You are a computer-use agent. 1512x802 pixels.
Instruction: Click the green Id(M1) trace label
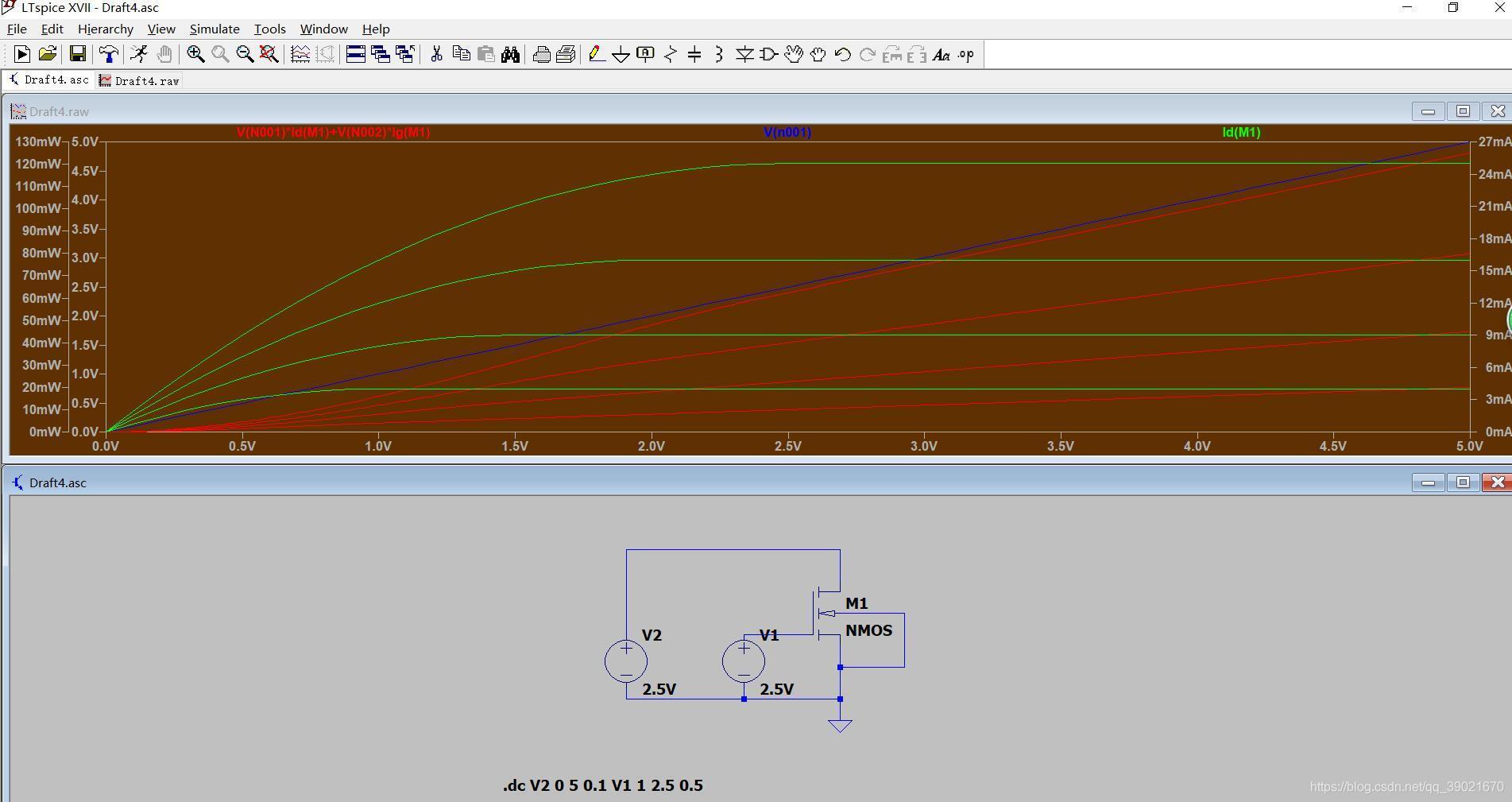[1241, 132]
